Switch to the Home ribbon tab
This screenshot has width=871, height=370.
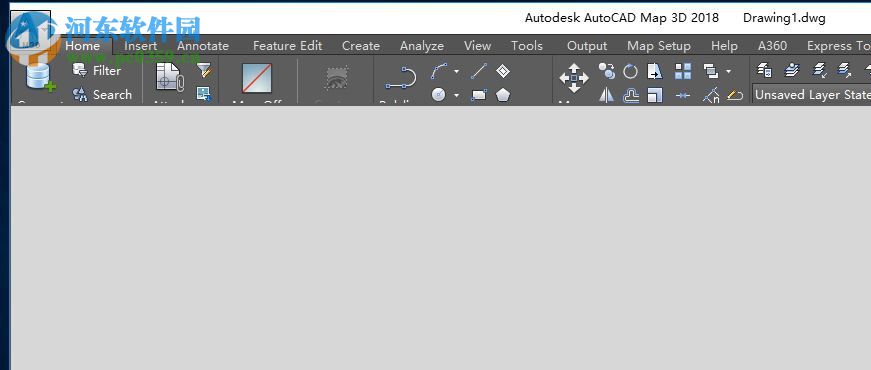(x=83, y=46)
